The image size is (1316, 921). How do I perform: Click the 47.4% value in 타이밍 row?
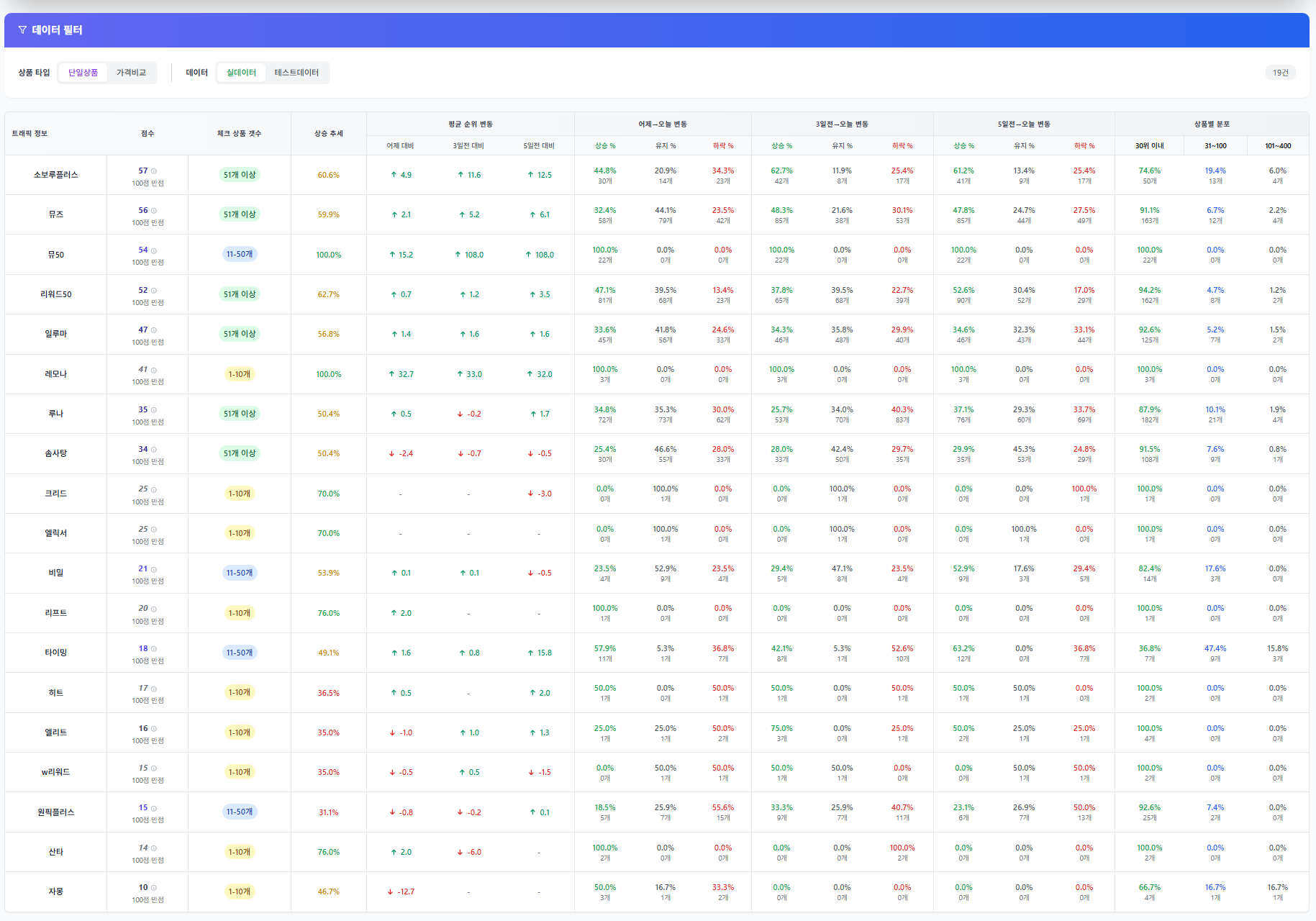coord(1215,648)
